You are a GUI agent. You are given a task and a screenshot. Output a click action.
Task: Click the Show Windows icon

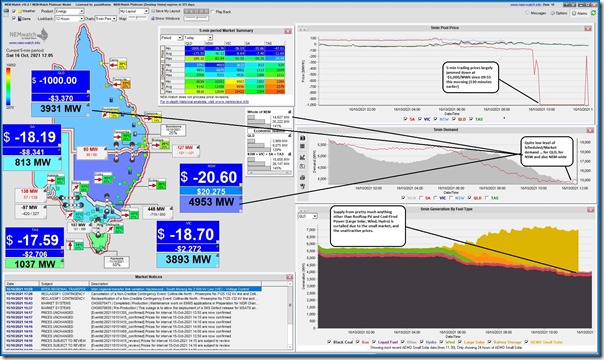click(x=153, y=18)
